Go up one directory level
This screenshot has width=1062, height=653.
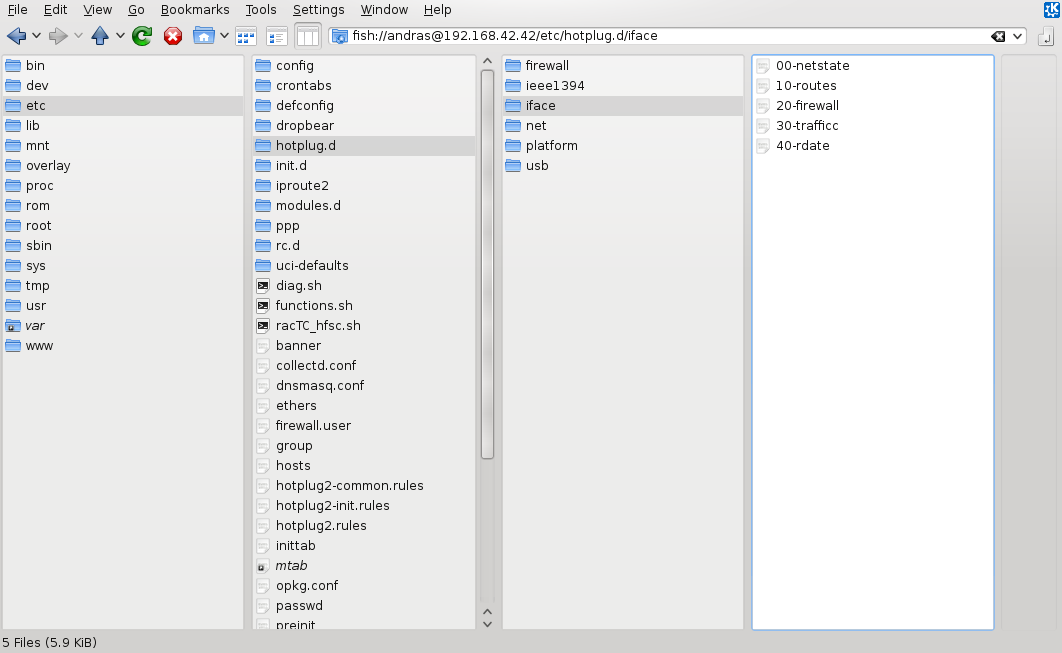coord(100,36)
